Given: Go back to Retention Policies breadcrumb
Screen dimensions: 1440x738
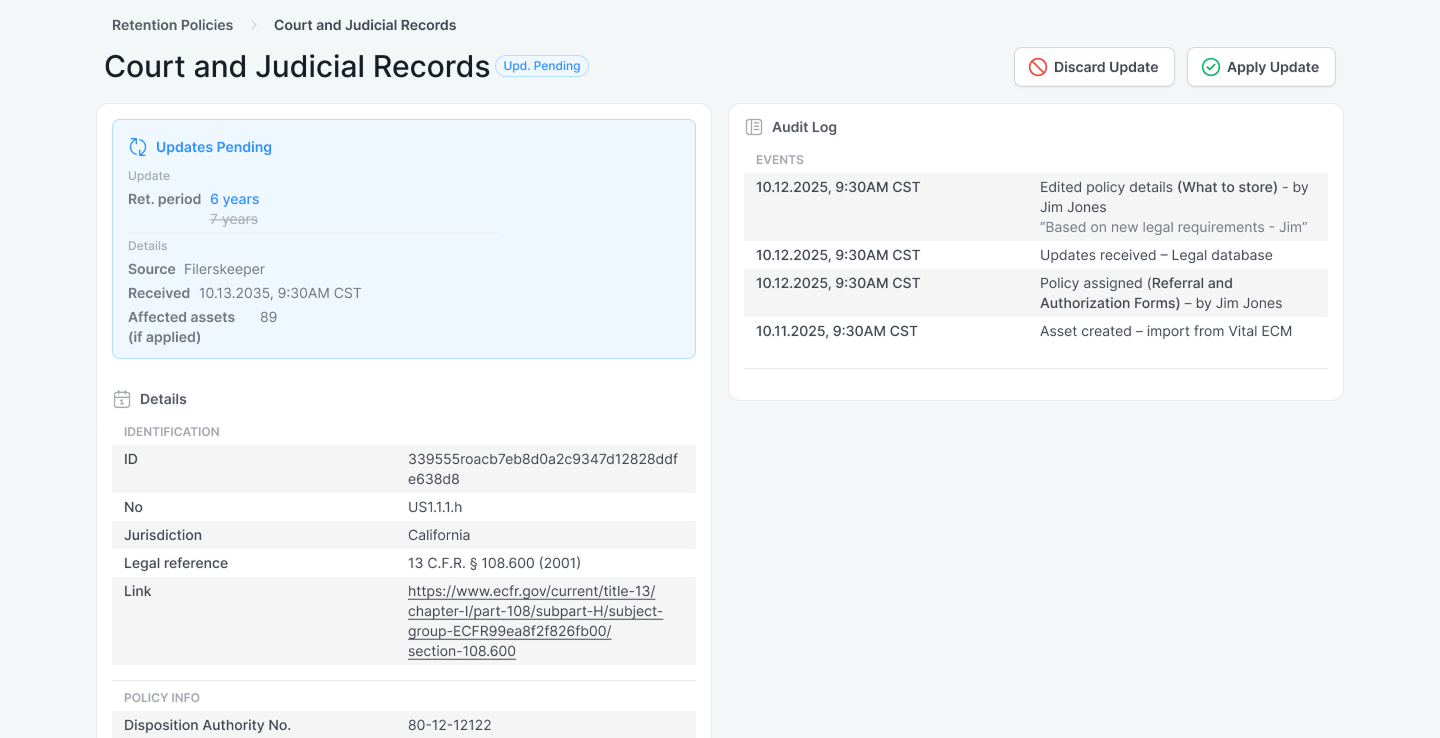Looking at the screenshot, I should pyautogui.click(x=172, y=25).
